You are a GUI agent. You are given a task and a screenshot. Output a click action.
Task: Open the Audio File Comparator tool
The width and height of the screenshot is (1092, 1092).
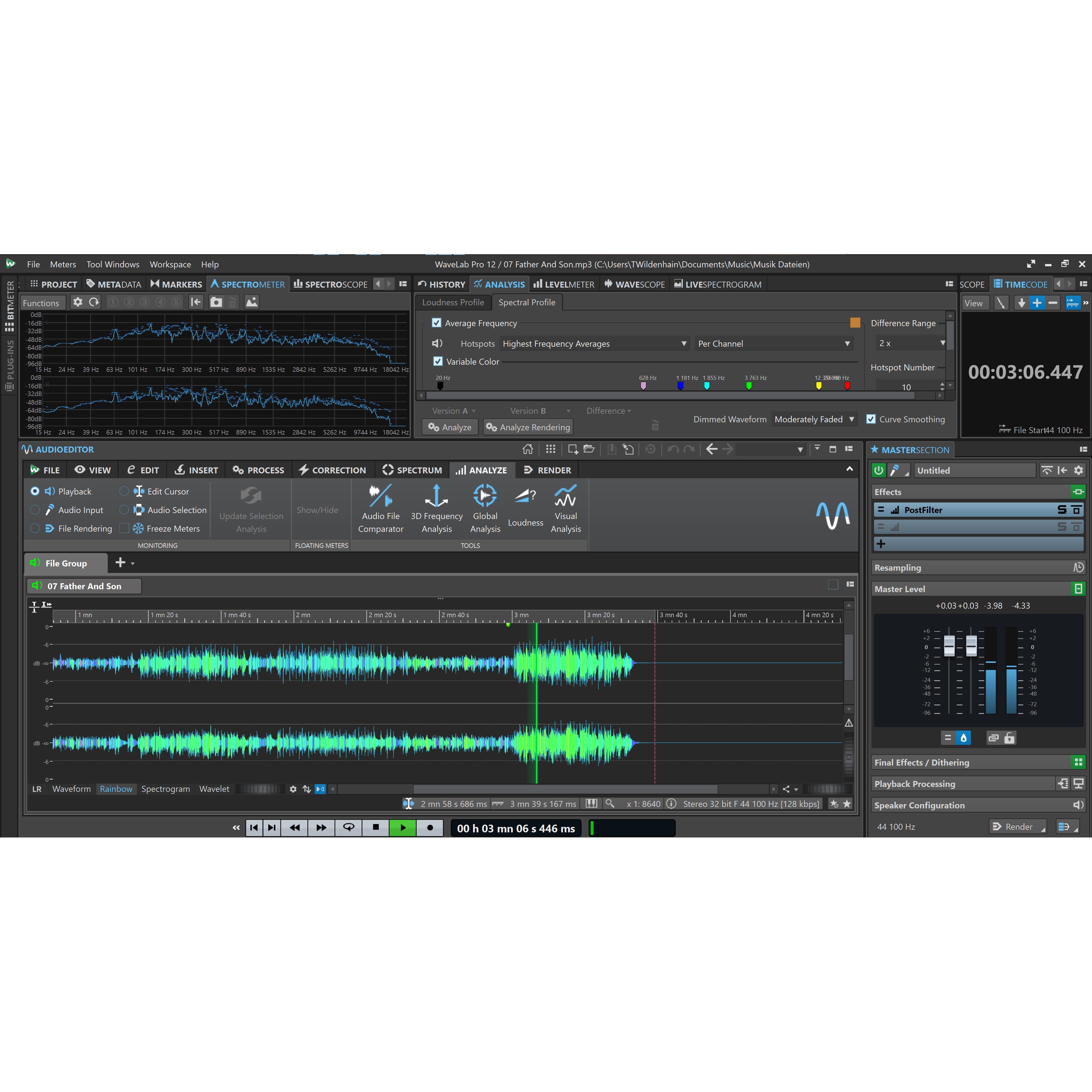[380, 509]
